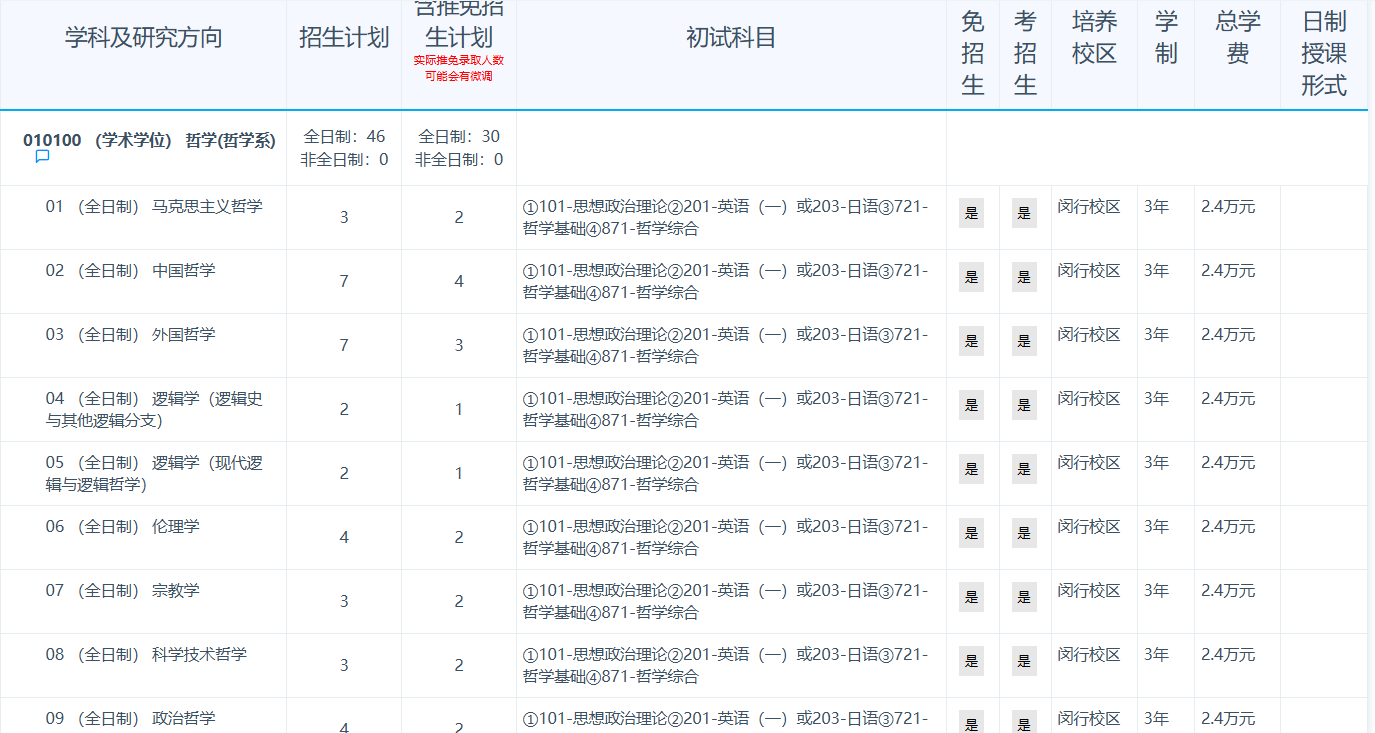Click the 含推免招生计划 column header
Viewport: 1375px width, 733px height.
click(x=458, y=28)
